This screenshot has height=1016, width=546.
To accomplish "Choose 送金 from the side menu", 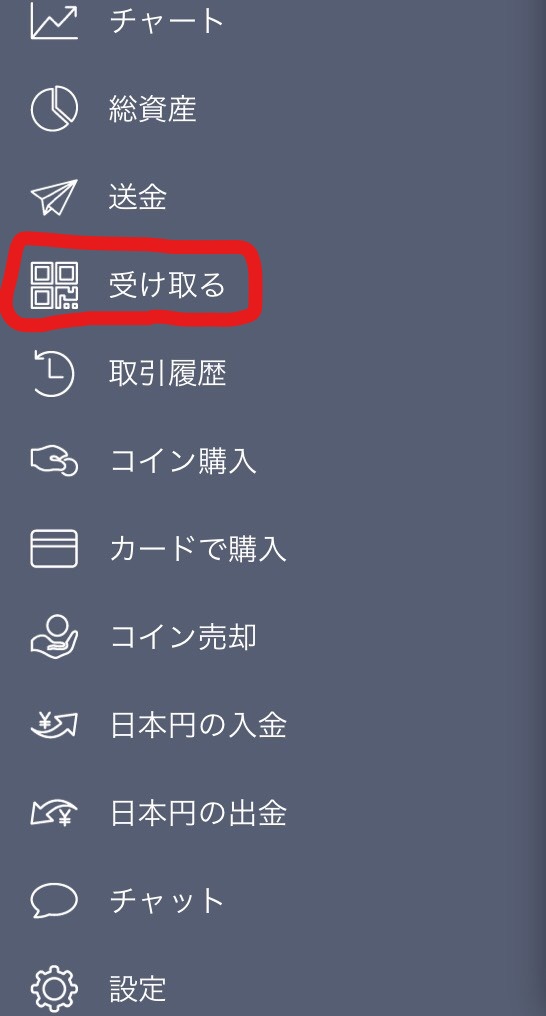I will (138, 198).
